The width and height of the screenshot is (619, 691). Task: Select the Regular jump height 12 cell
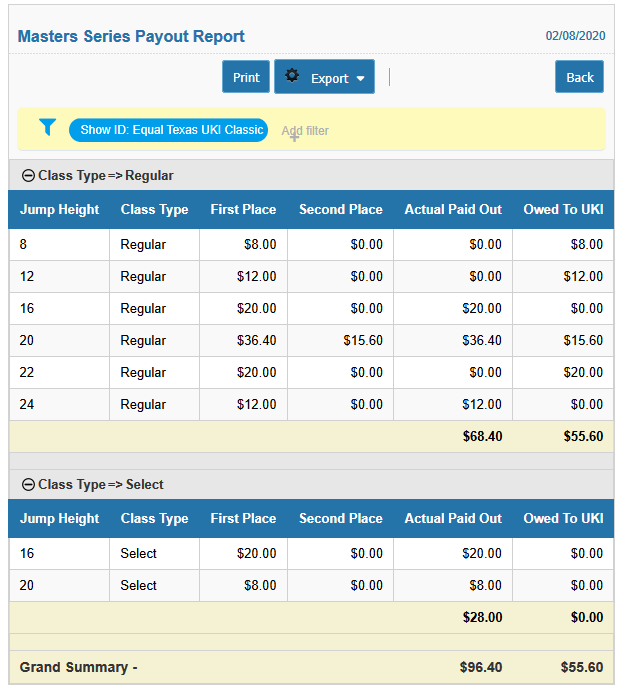coord(59,276)
